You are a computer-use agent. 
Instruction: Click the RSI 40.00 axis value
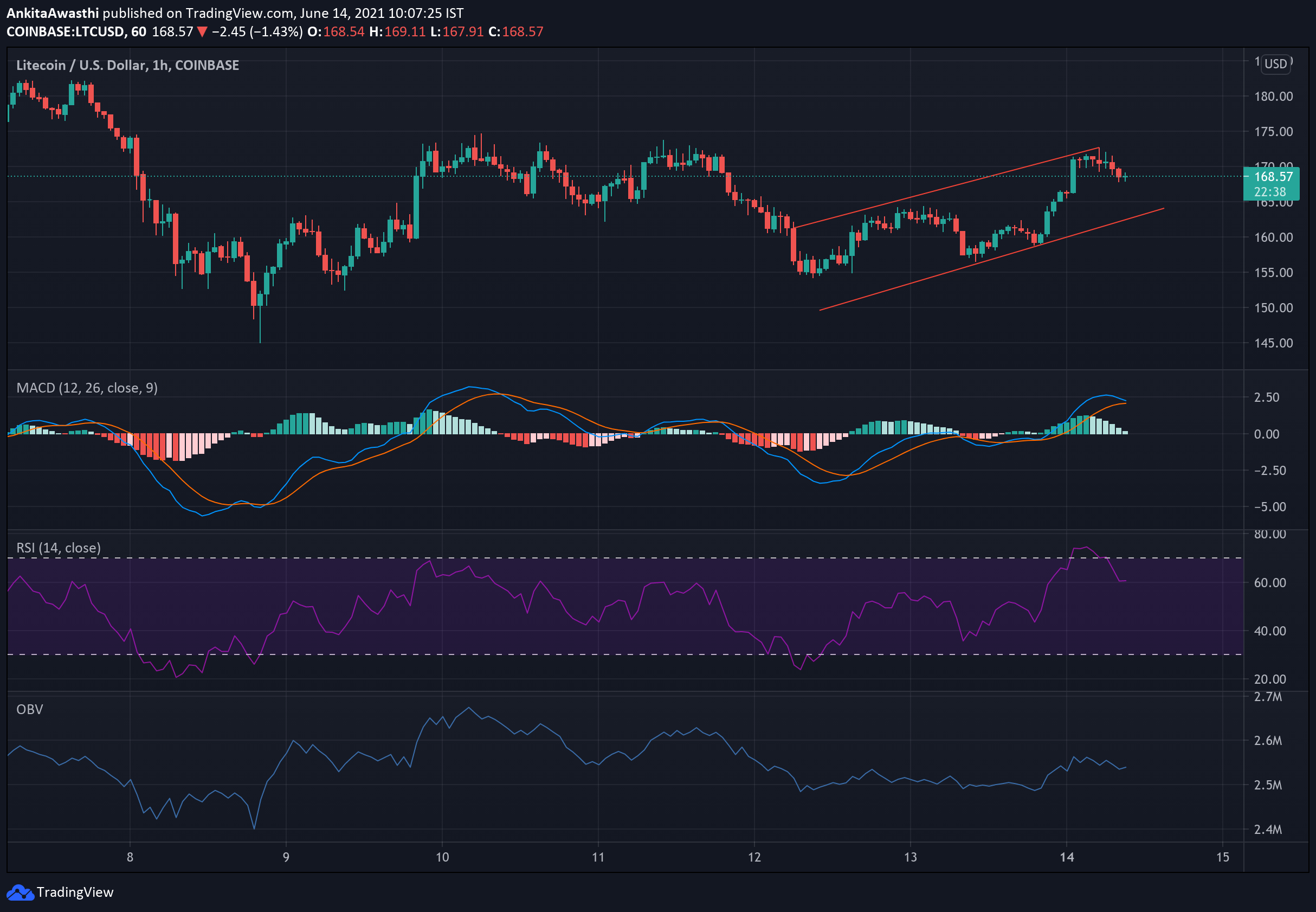(1270, 631)
